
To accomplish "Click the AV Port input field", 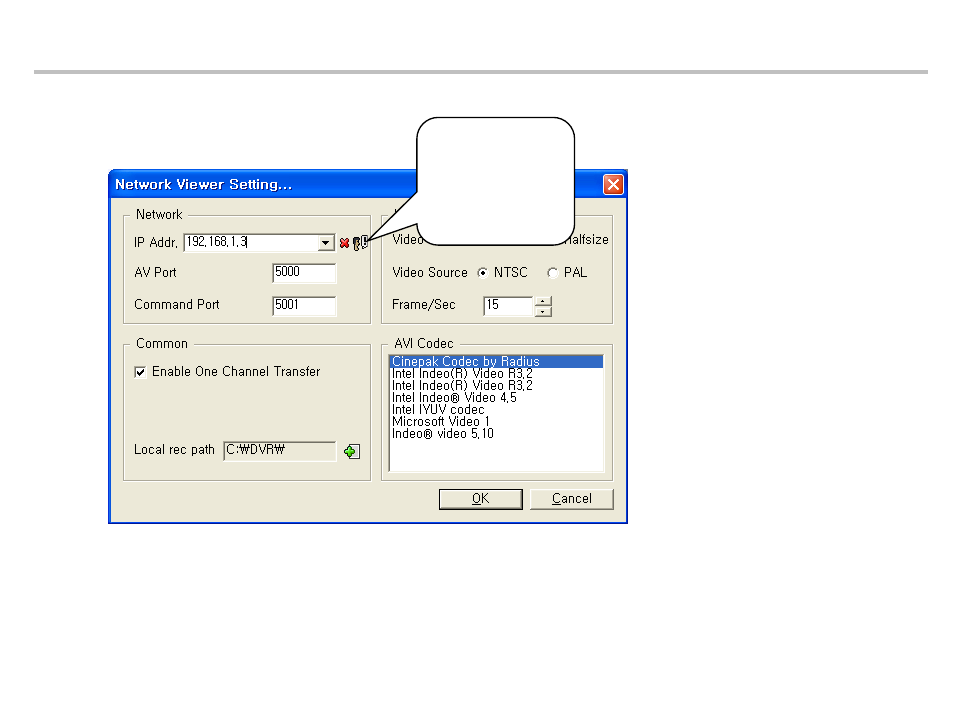I will pos(304,273).
